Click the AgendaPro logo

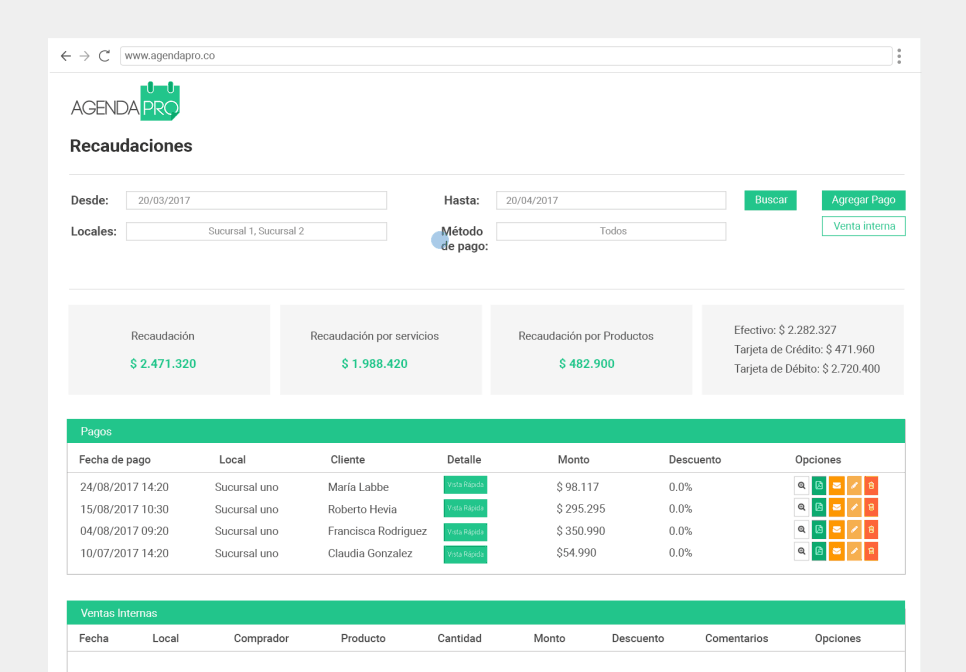point(125,102)
